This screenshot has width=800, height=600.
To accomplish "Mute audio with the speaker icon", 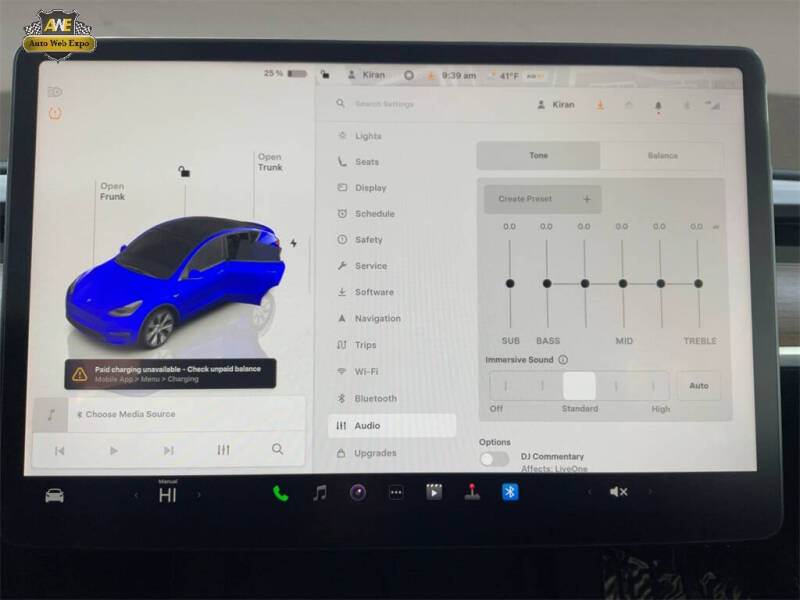I will (616, 491).
